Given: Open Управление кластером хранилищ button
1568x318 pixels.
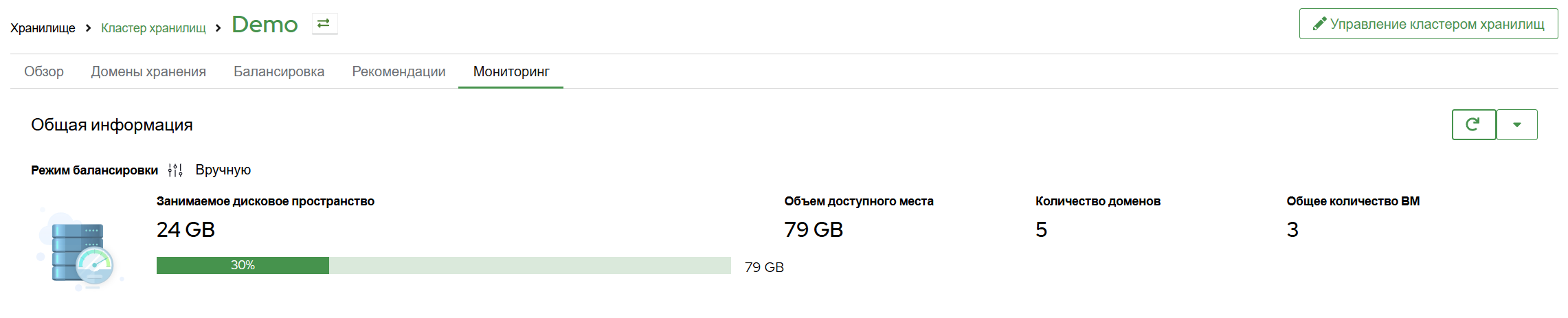Looking at the screenshot, I should click(1429, 24).
